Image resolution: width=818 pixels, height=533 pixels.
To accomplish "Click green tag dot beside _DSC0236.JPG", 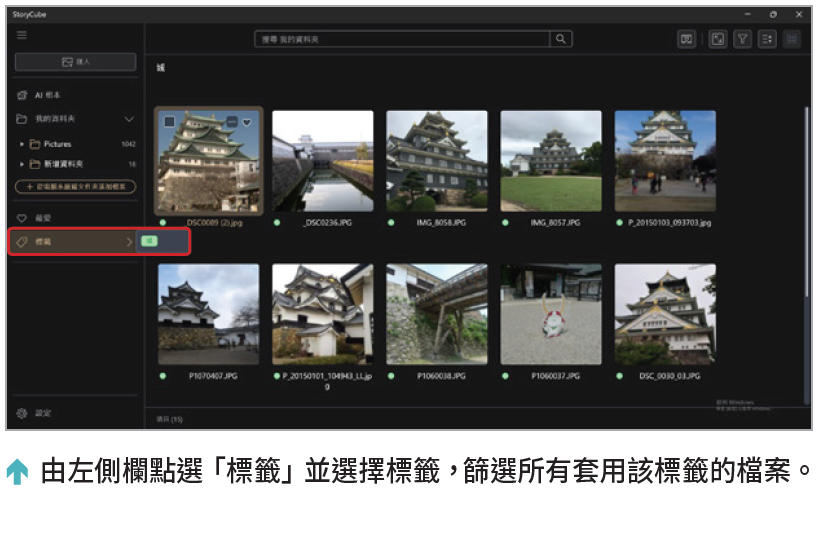I will point(277,223).
